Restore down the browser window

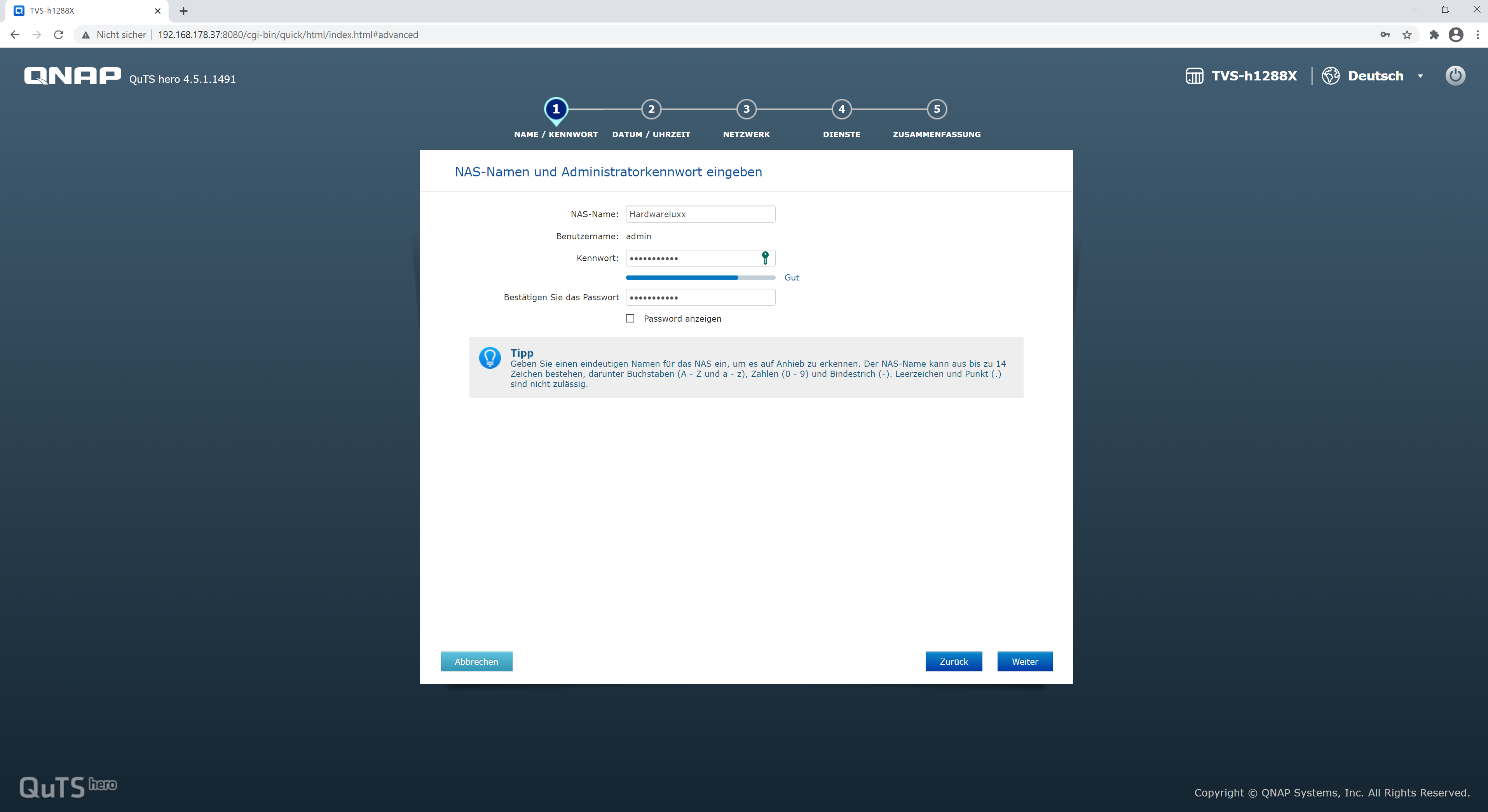(1445, 9)
